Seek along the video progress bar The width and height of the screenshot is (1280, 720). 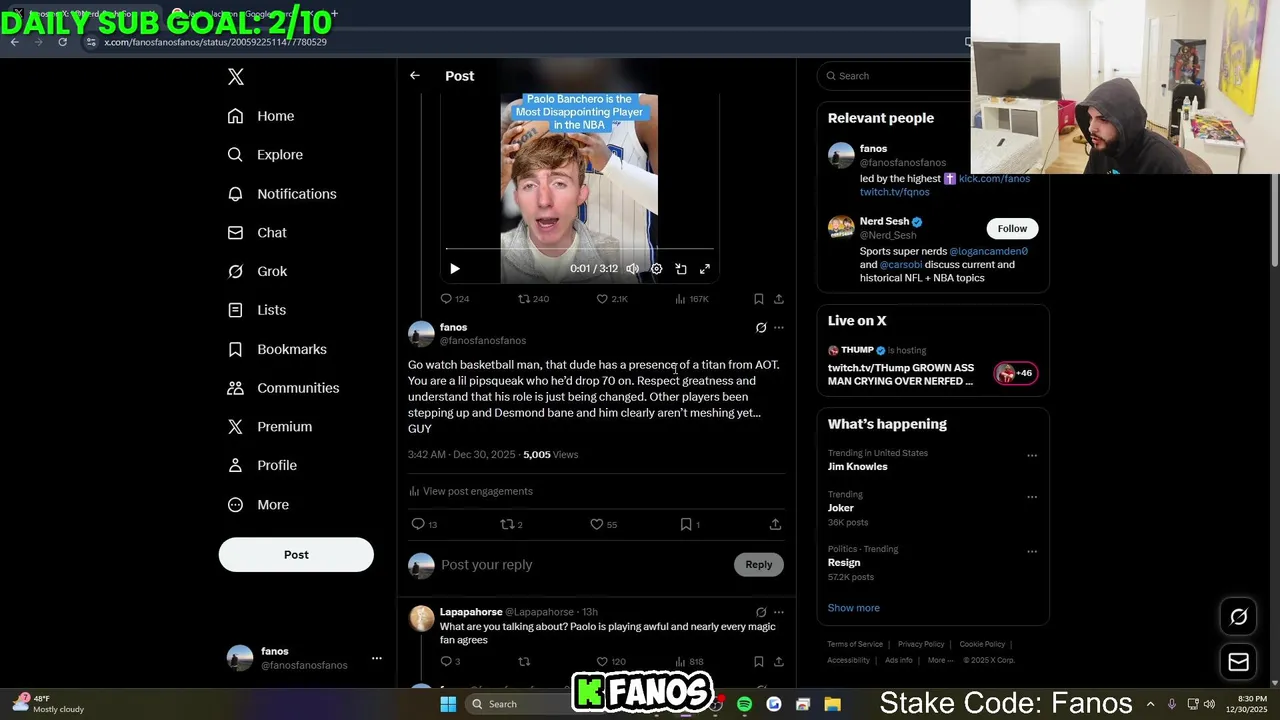(x=580, y=248)
